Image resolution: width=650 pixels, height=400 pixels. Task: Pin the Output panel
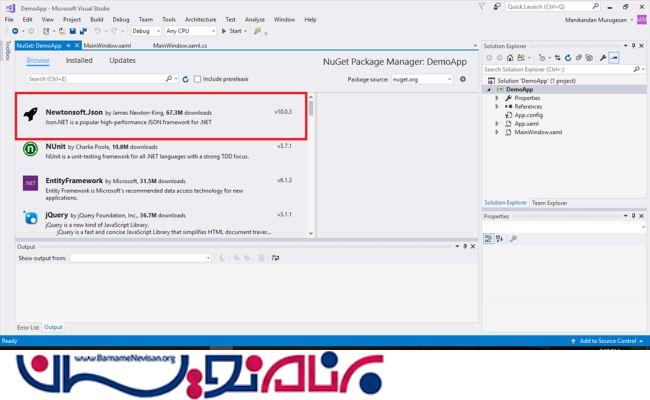(x=465, y=246)
